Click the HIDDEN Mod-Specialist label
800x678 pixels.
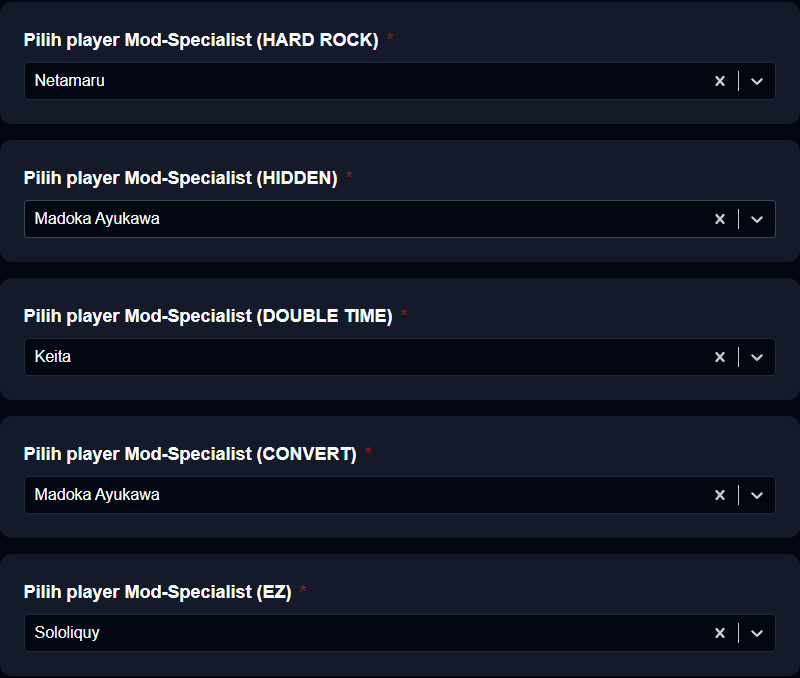[x=181, y=178]
